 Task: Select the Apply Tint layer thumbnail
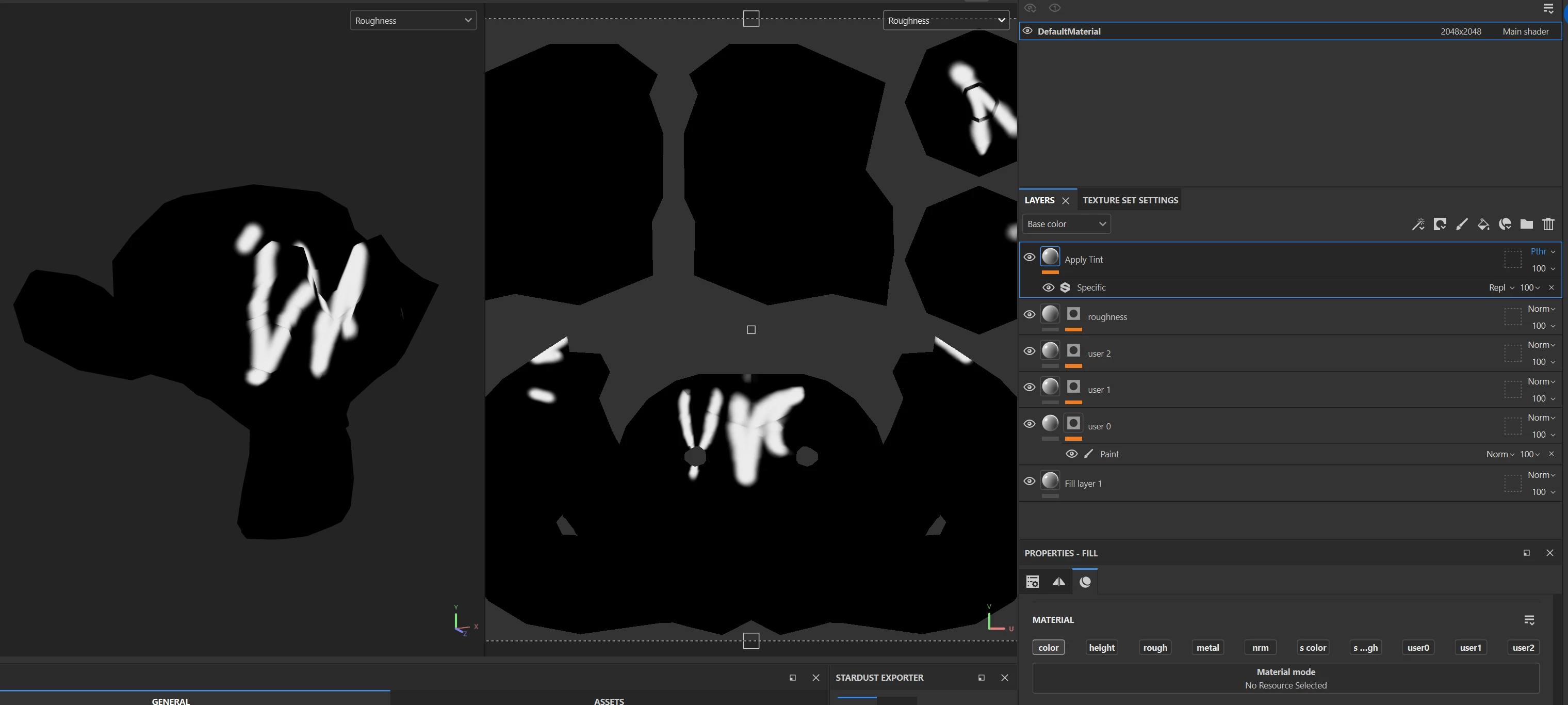[x=1050, y=257]
